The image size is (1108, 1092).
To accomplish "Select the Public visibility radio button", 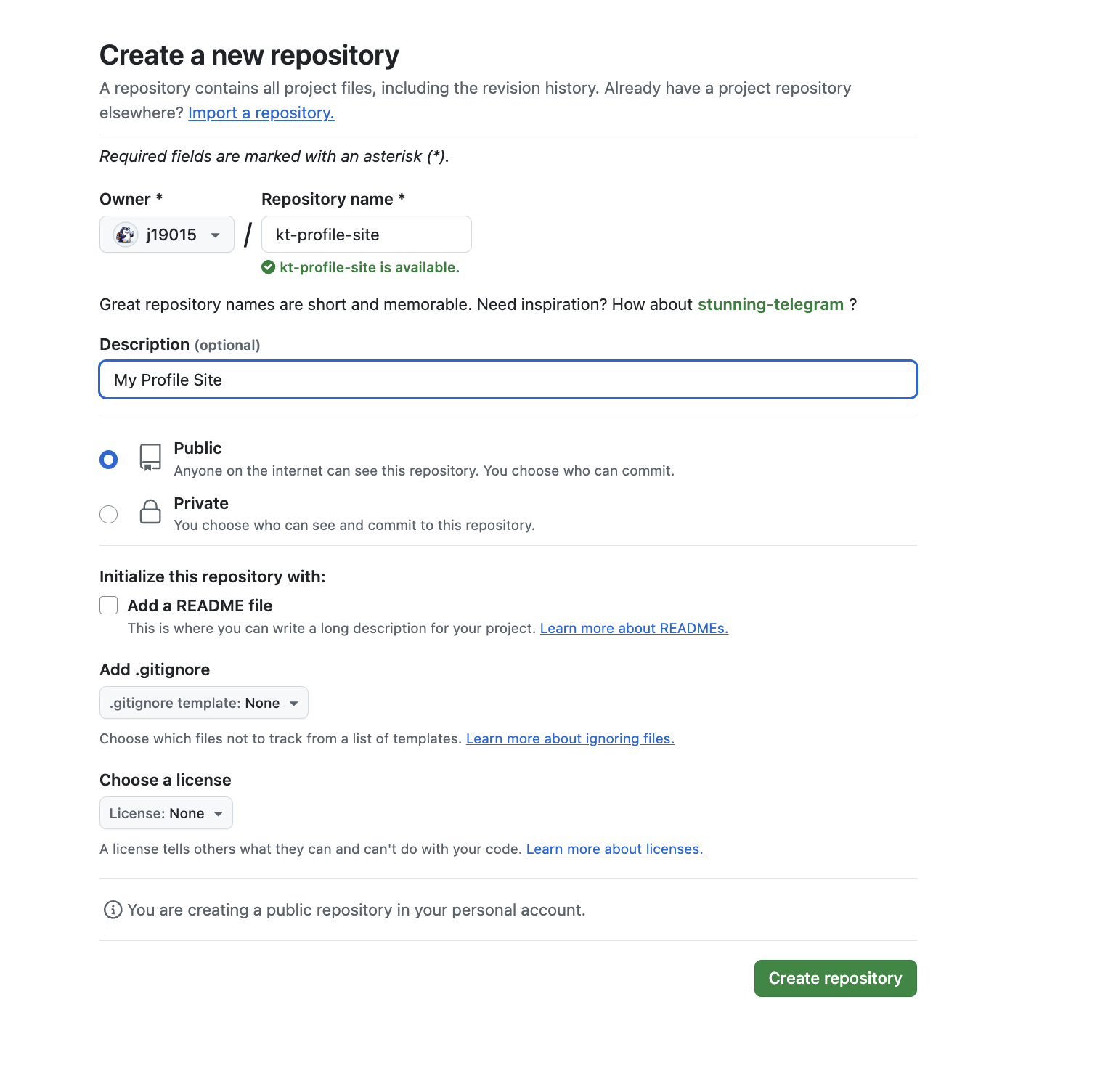I will coord(109,460).
